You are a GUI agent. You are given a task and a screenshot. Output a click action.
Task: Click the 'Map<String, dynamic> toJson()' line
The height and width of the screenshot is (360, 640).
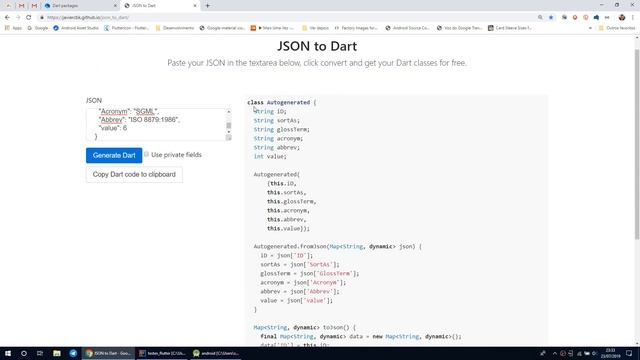click(x=304, y=327)
